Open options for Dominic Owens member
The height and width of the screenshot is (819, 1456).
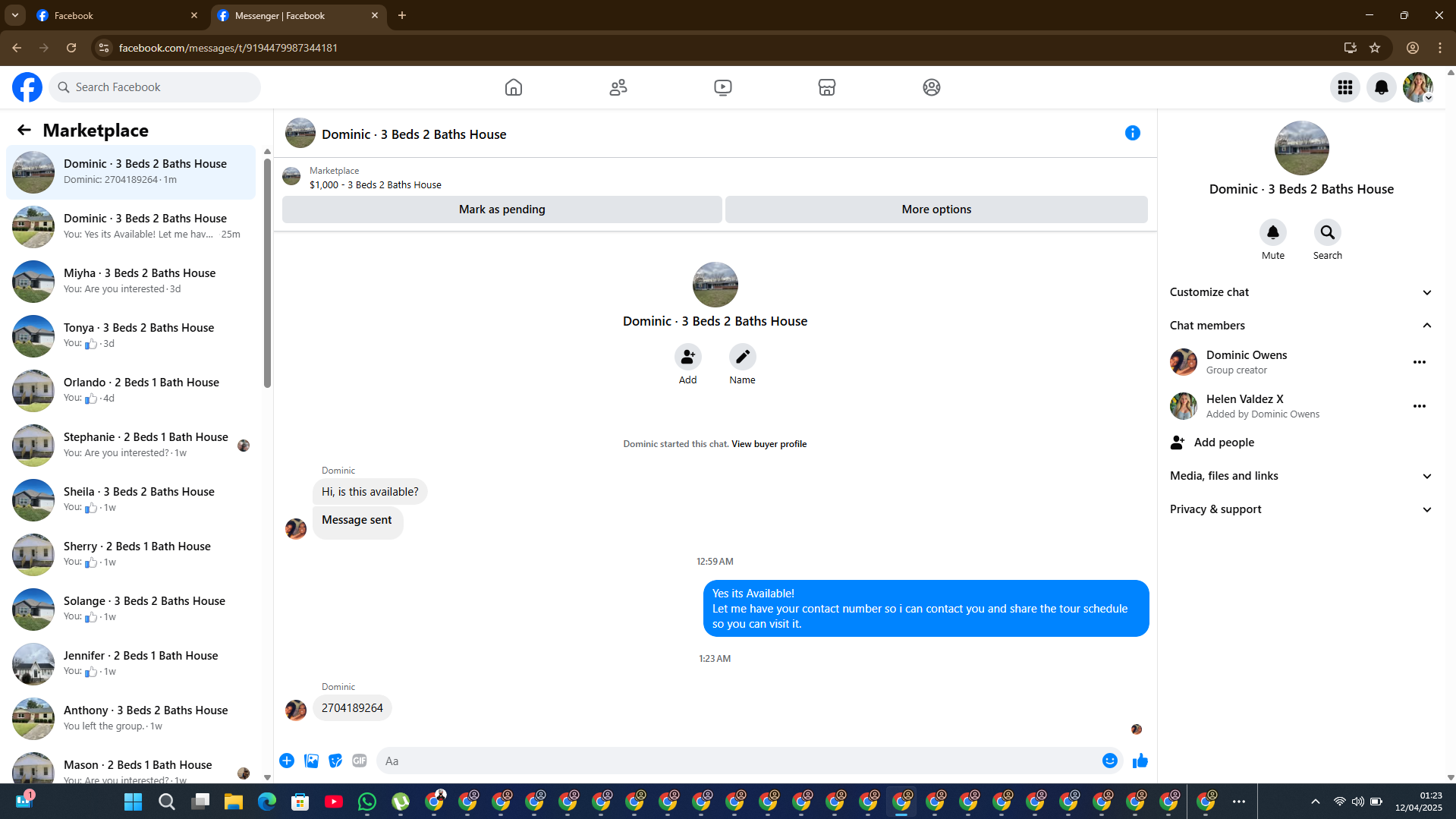(1420, 362)
